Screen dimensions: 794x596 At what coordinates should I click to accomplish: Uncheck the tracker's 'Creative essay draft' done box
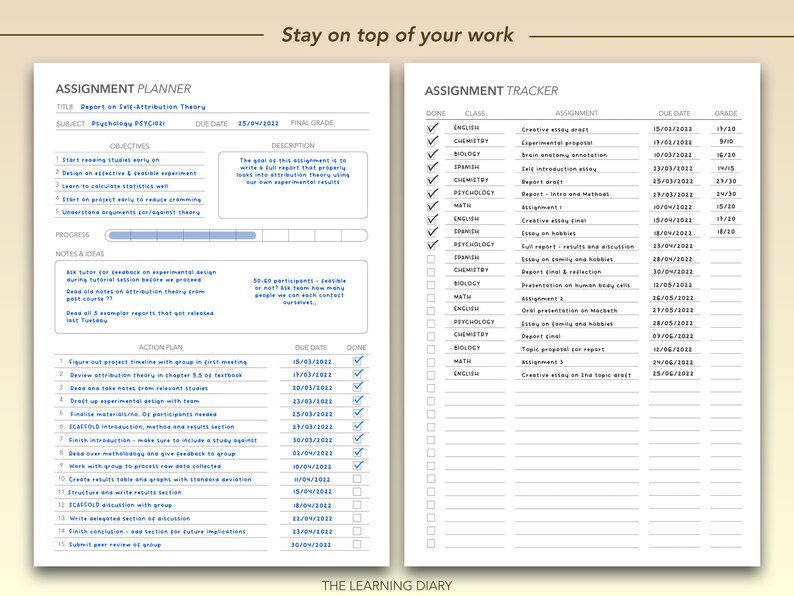click(x=431, y=129)
